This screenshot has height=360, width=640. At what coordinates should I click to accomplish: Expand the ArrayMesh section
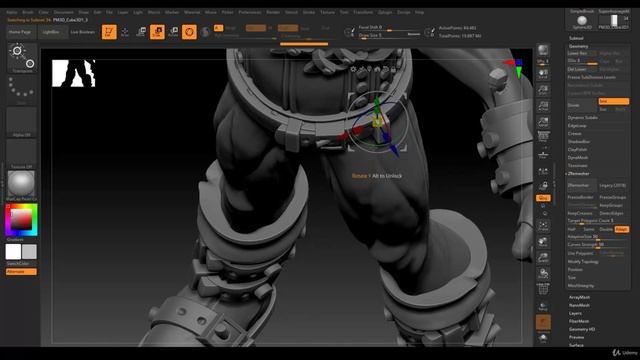pos(579,298)
